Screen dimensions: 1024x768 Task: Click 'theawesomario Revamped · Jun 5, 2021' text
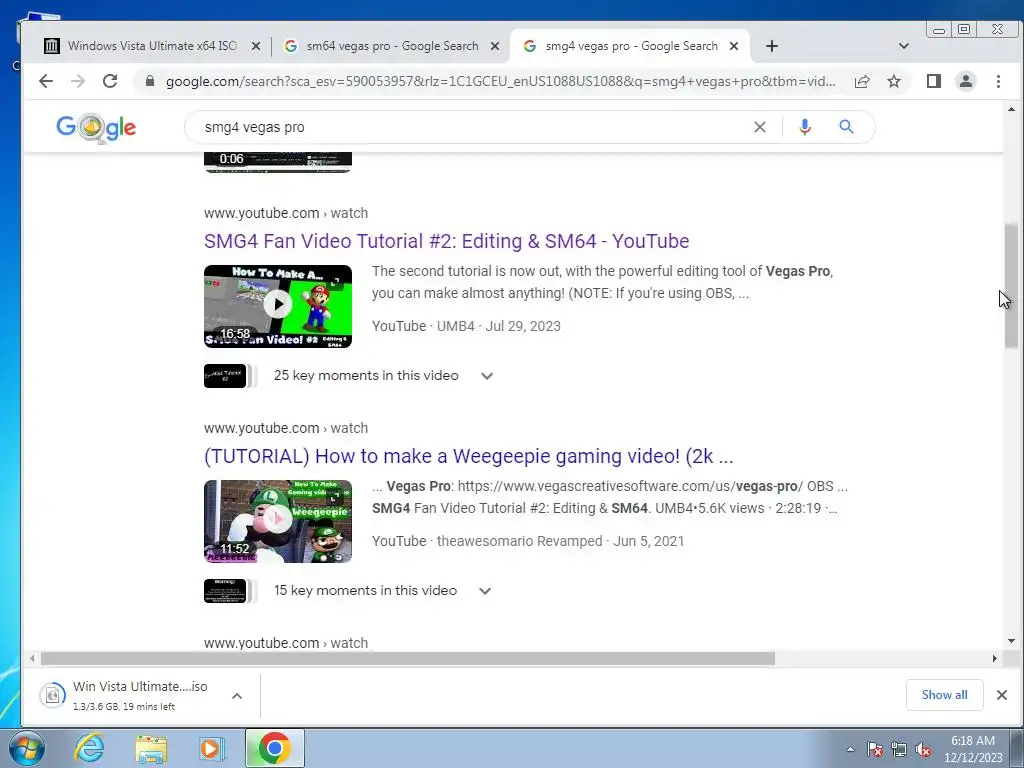tap(560, 541)
